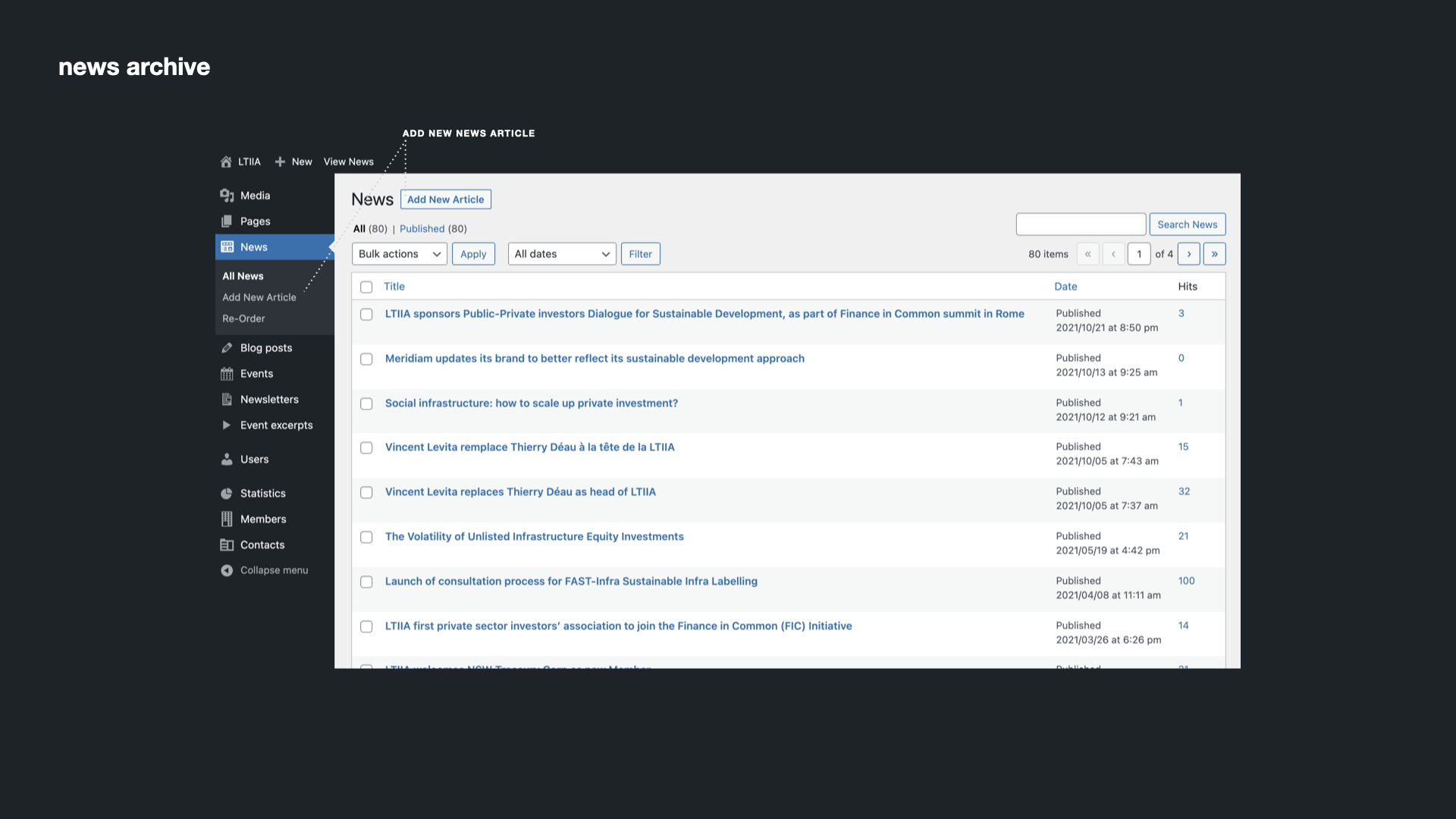The height and width of the screenshot is (819, 1456).
Task: Select Add New Article in sidebar submenu
Action: tap(259, 298)
